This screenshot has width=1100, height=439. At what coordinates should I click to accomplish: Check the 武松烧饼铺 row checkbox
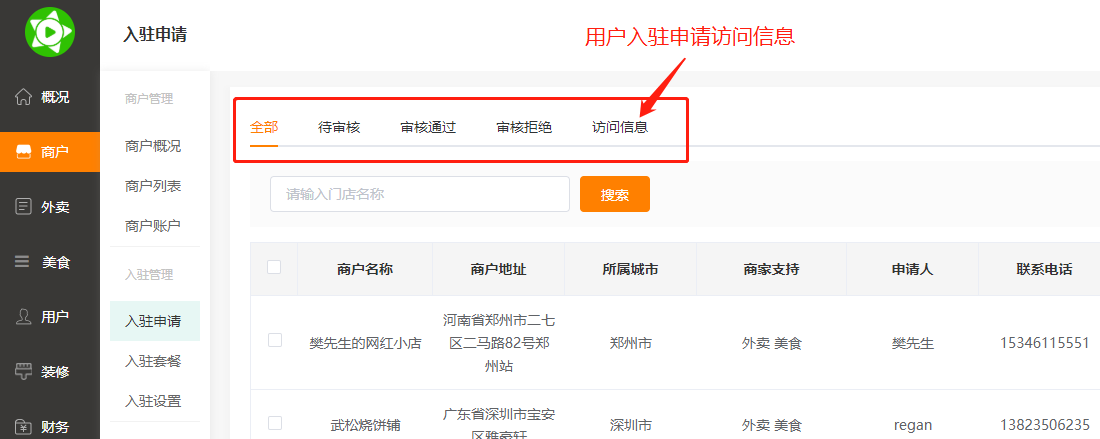[275, 423]
